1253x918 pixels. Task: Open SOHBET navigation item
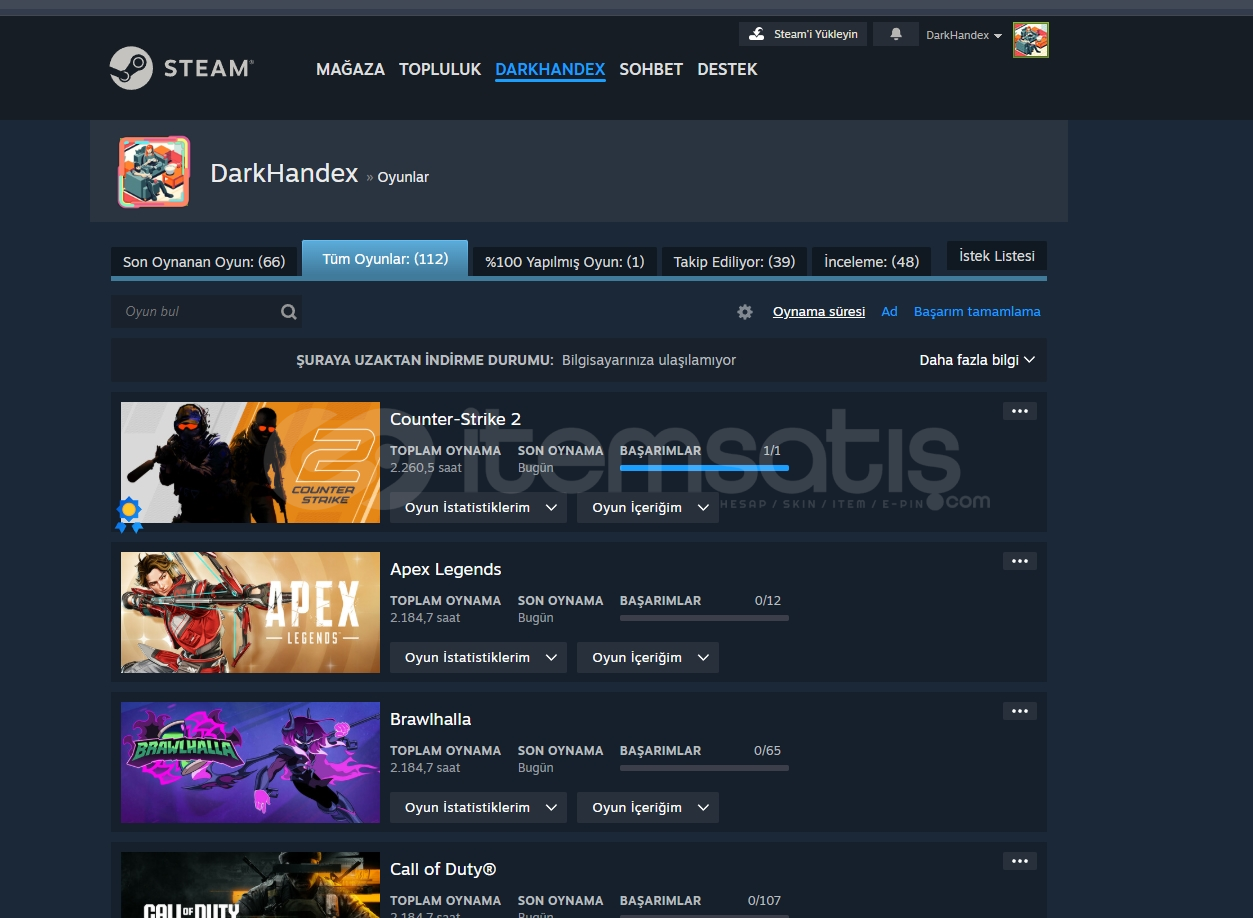[x=651, y=69]
